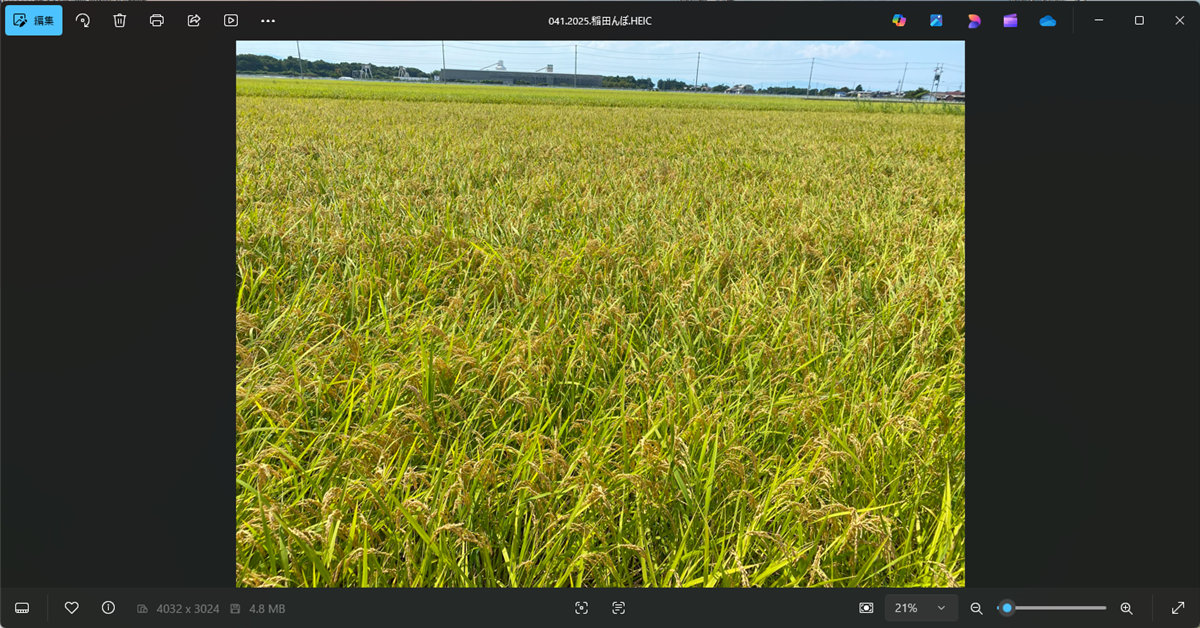Open the OneDrive cloud icon
Viewport: 1200px width, 628px height.
1047,20
